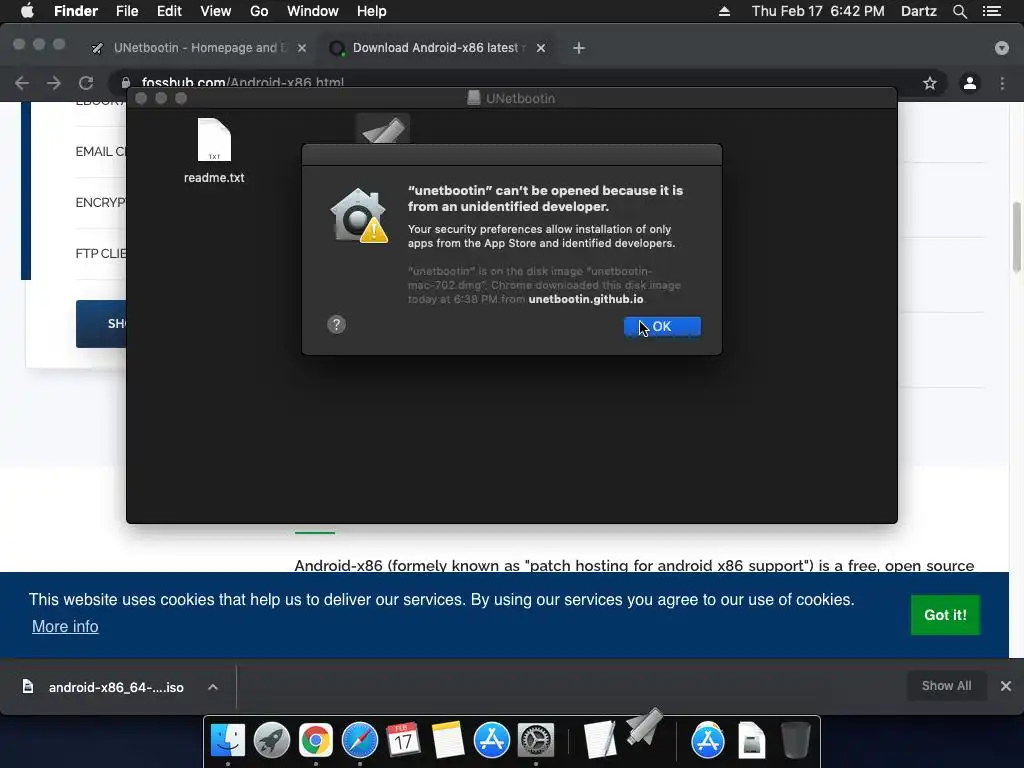The width and height of the screenshot is (1024, 768).
Task: Close the UNetbootin Homepage tab
Action: tap(302, 48)
